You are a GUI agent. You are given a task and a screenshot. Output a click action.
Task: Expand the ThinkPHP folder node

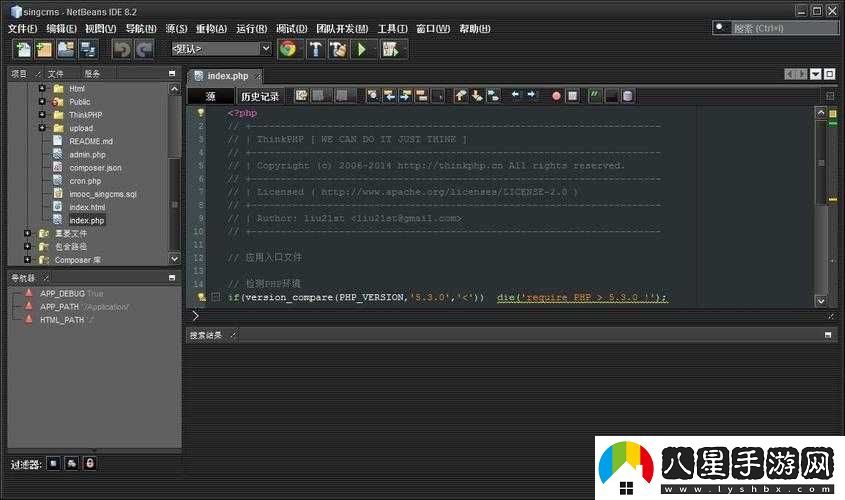42,114
